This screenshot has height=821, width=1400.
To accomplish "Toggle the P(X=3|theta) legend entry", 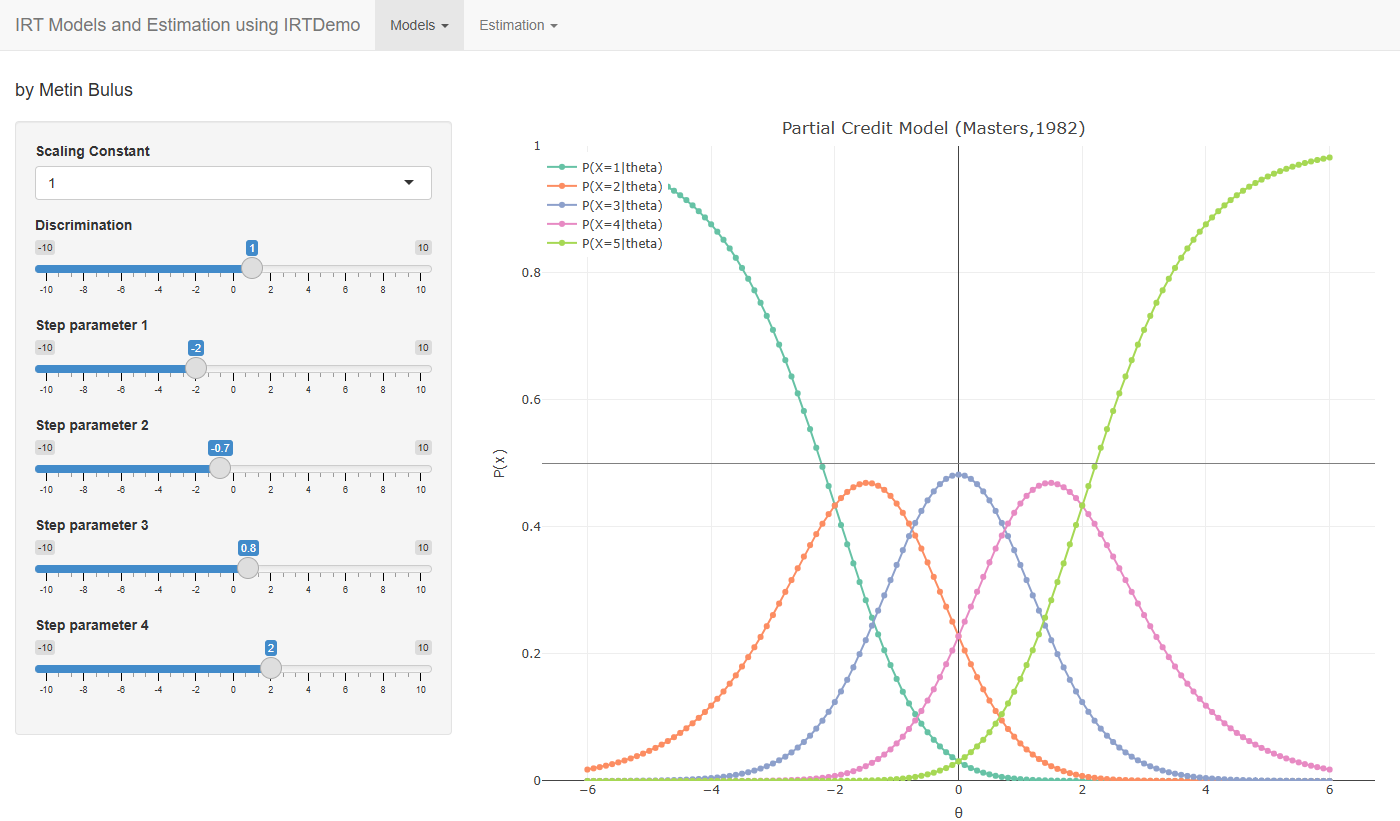I will [x=606, y=205].
